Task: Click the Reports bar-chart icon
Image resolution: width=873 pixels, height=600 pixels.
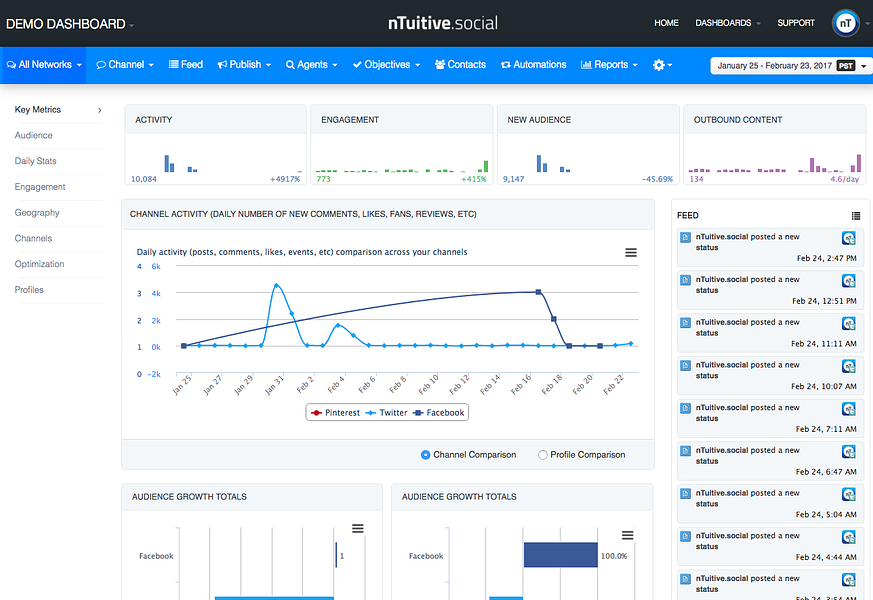Action: (x=588, y=63)
